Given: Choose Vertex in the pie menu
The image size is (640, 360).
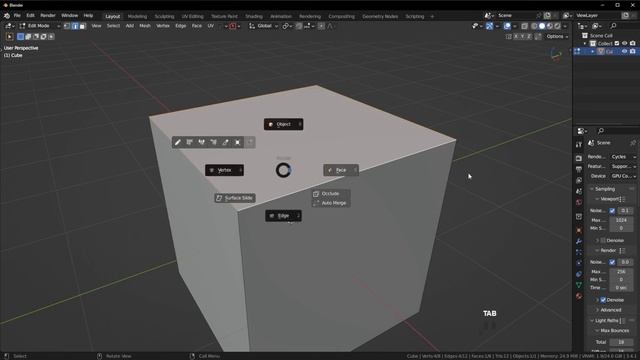Looking at the screenshot, I should click(224, 170).
